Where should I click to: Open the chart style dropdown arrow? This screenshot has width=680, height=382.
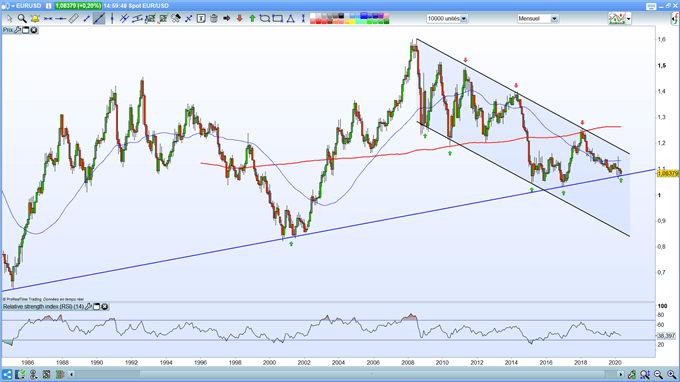pos(629,19)
